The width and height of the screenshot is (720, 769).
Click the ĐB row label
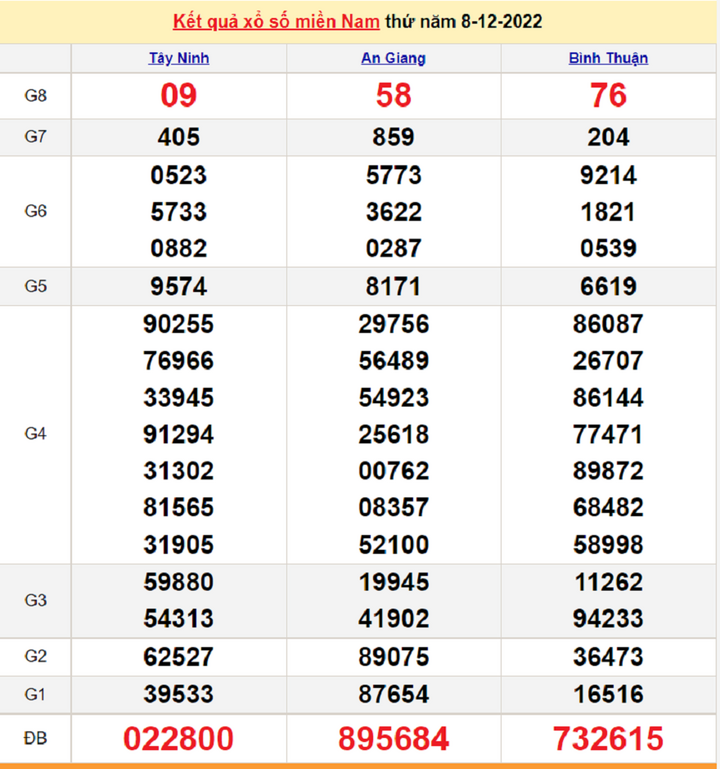[35, 738]
